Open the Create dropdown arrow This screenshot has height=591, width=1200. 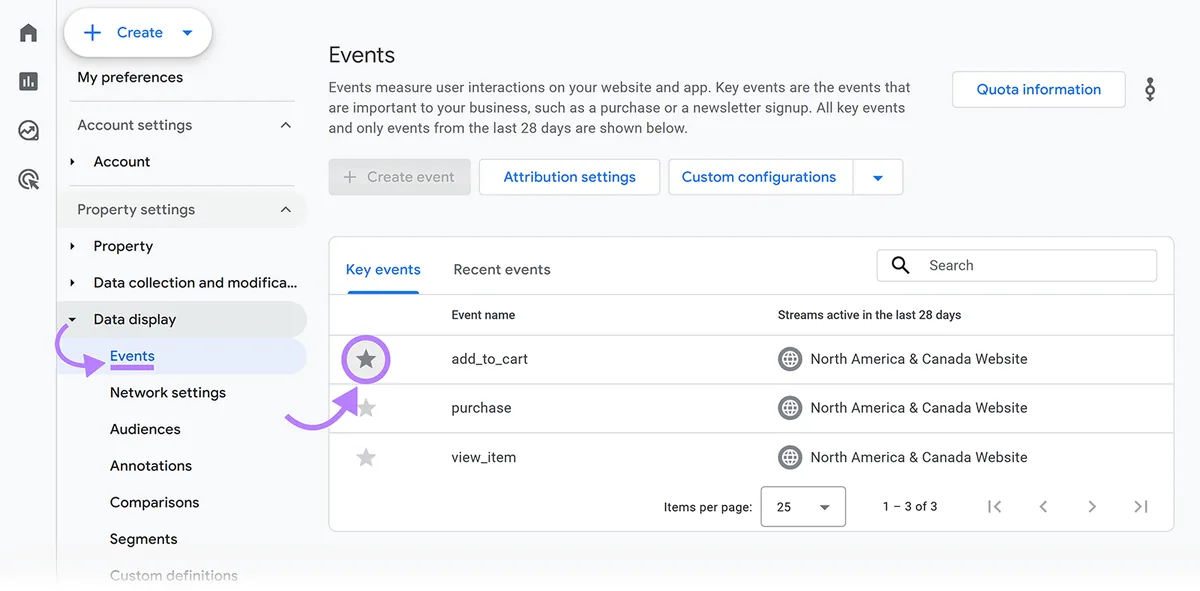pyautogui.click(x=187, y=33)
